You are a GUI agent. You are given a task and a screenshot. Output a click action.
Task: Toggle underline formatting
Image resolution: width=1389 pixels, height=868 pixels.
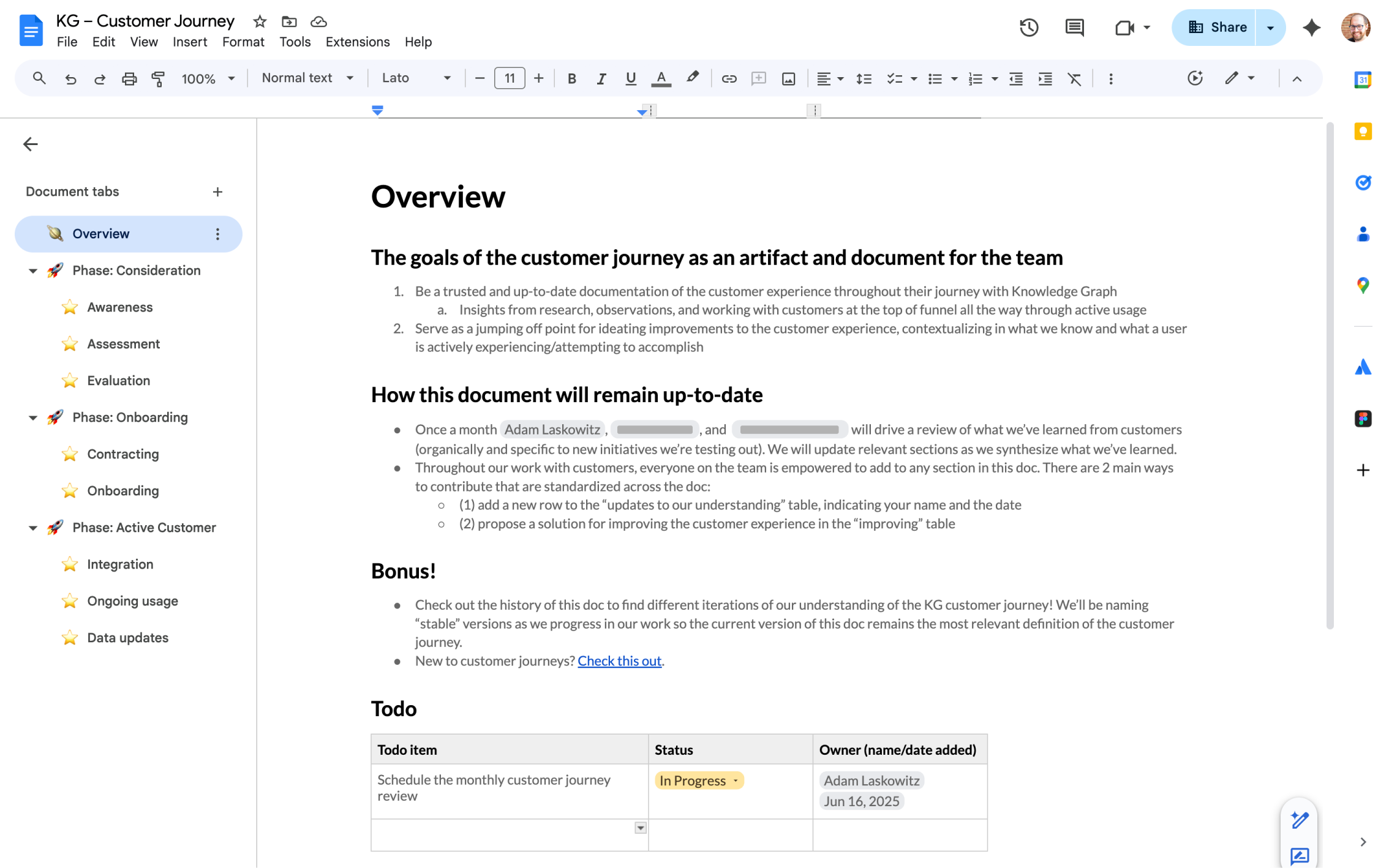pos(630,78)
